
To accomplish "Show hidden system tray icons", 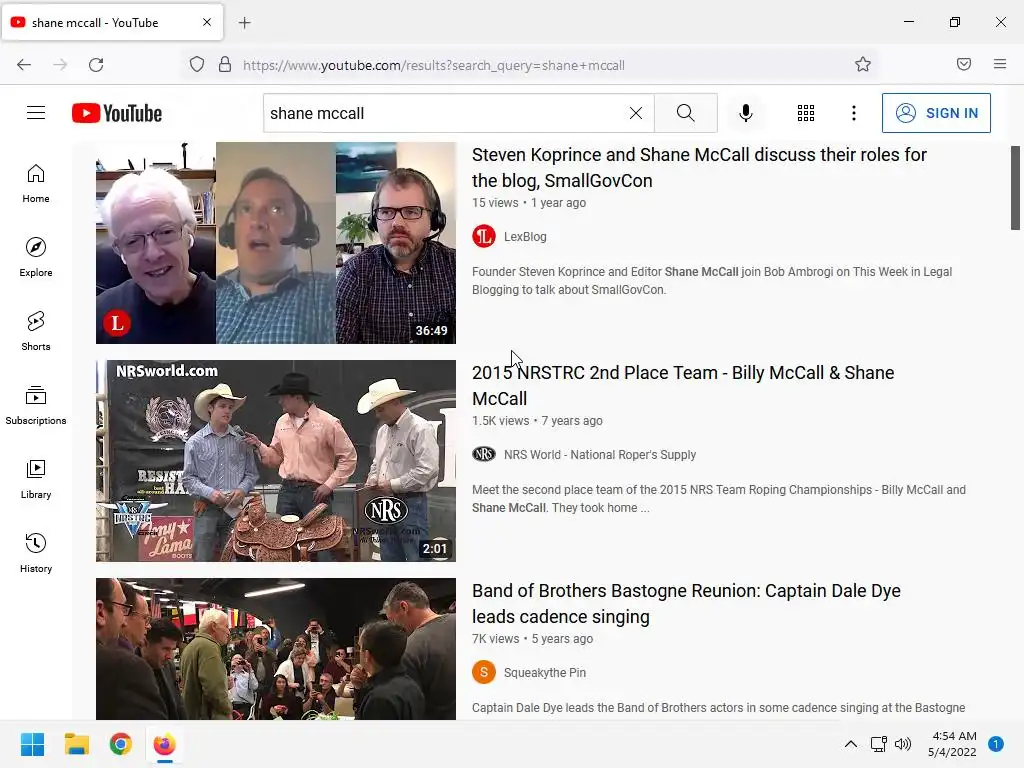I will [x=851, y=744].
